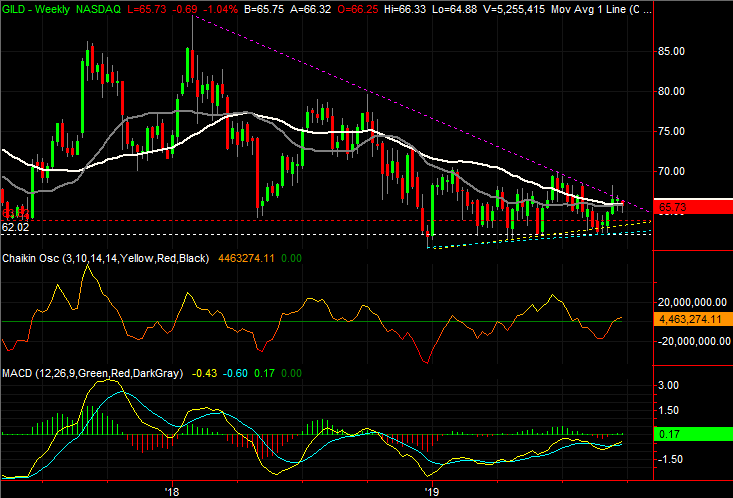Click the green MACD histogram value 0.17 in header
The width and height of the screenshot is (733, 498).
(x=264, y=373)
